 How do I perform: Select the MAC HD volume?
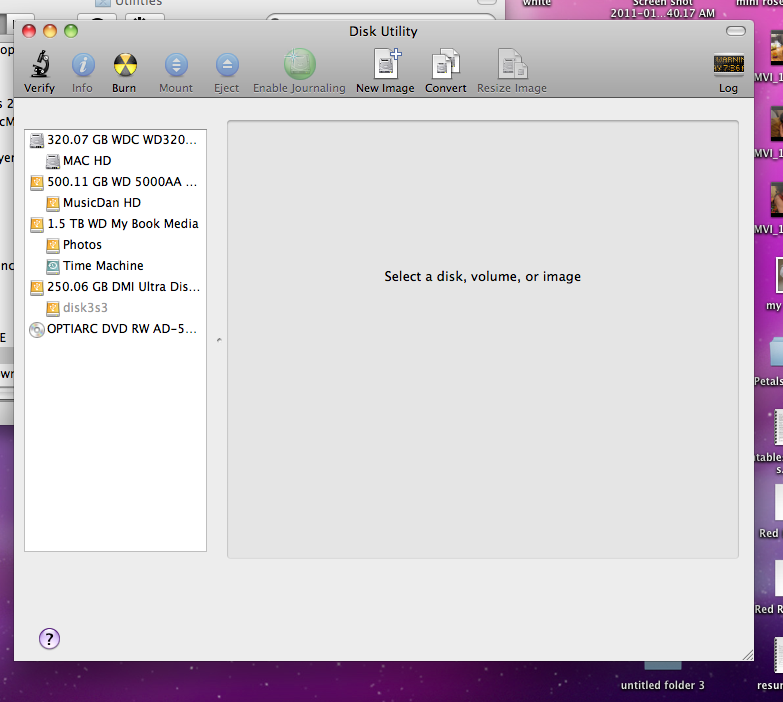[x=115, y=161]
